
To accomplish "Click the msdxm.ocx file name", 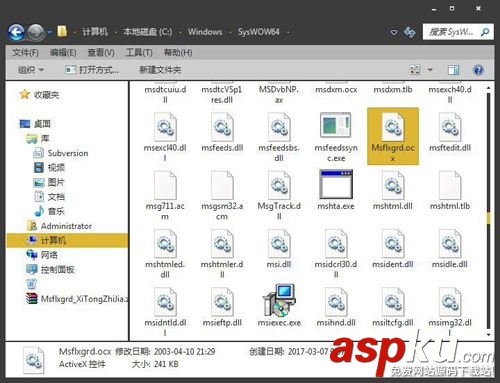I will click(x=336, y=90).
